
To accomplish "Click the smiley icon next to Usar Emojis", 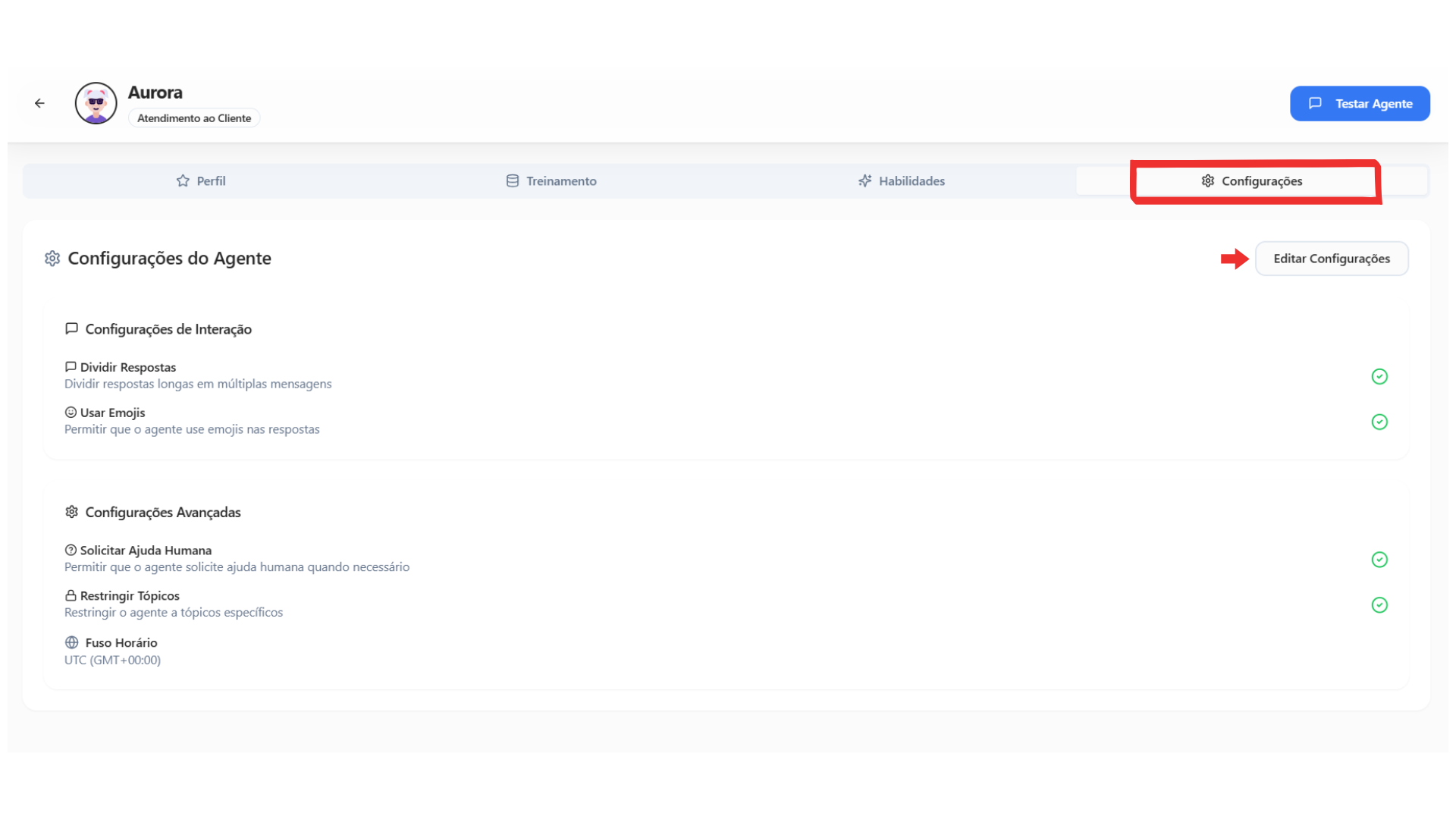I will coord(71,413).
